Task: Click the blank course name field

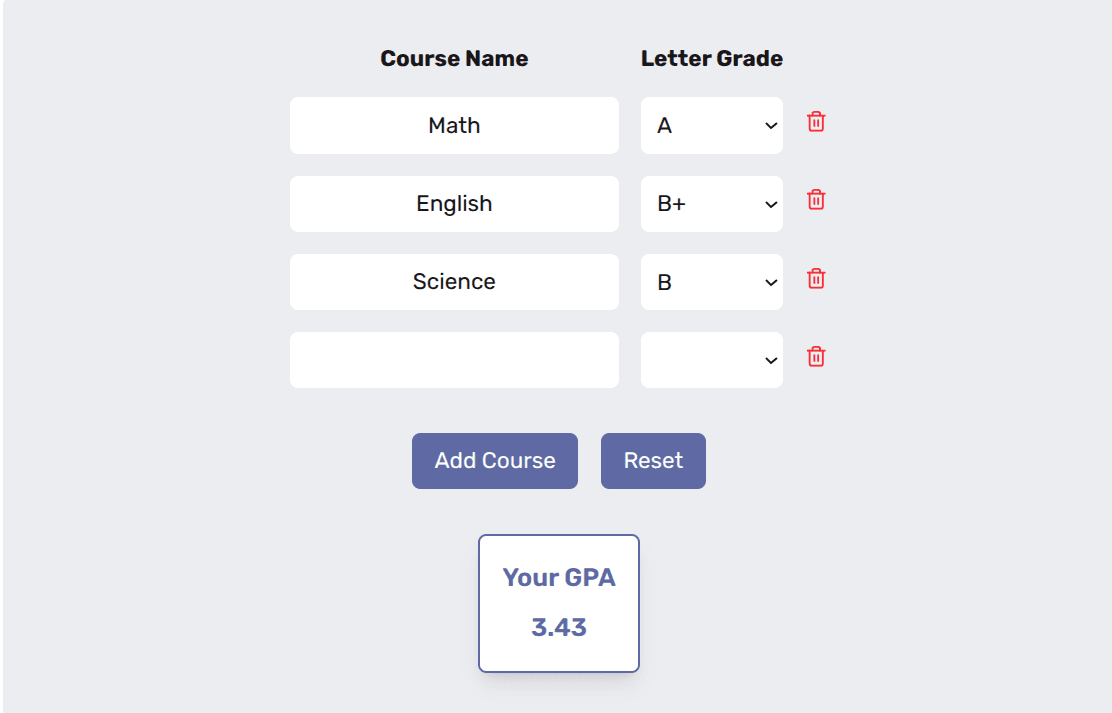Action: [454, 359]
